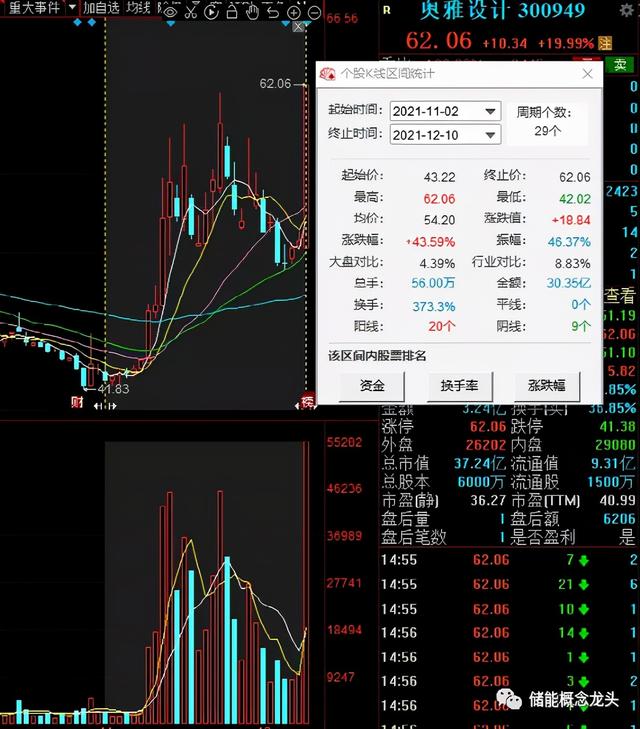Click the 资金 ranking button
This screenshot has width=640, height=729.
coord(372,385)
